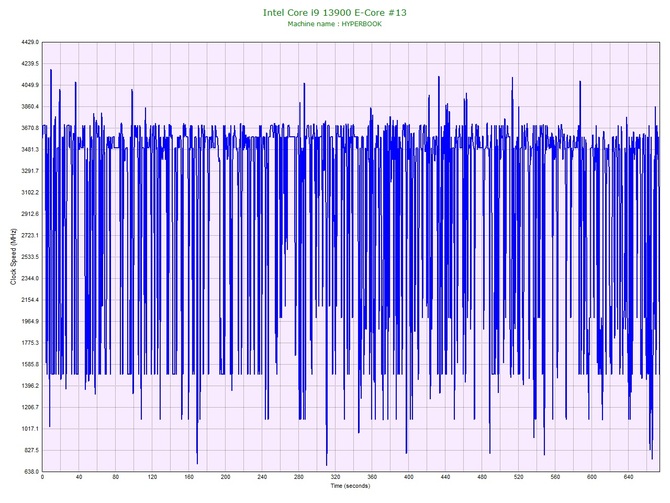Select the 2723.1 y-axis label

click(30, 235)
